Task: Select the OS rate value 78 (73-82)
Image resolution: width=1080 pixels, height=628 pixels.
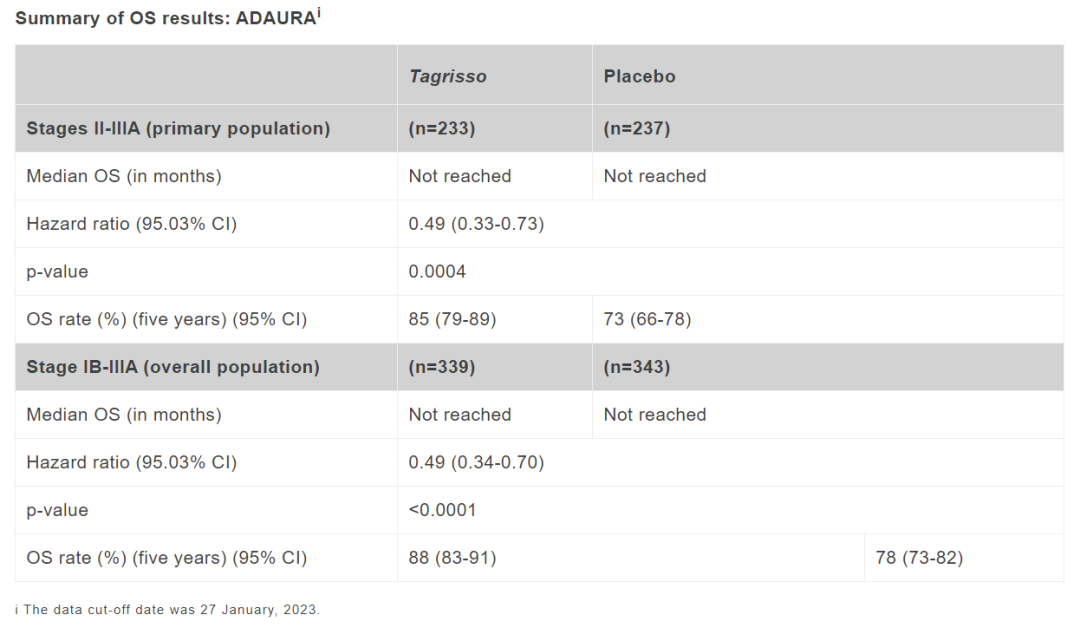Action: 920,558
